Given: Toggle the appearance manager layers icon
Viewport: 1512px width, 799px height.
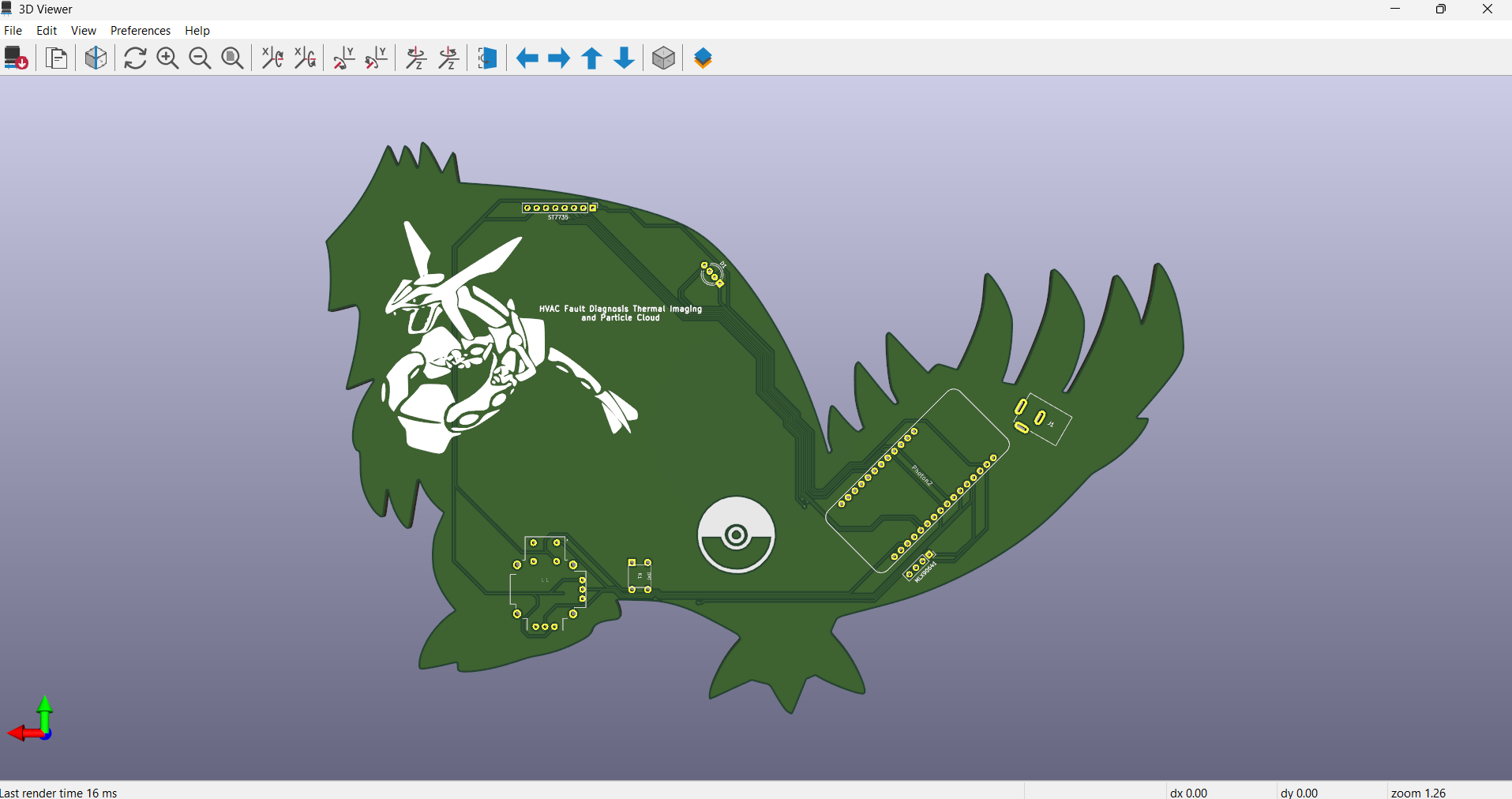Looking at the screenshot, I should [703, 58].
